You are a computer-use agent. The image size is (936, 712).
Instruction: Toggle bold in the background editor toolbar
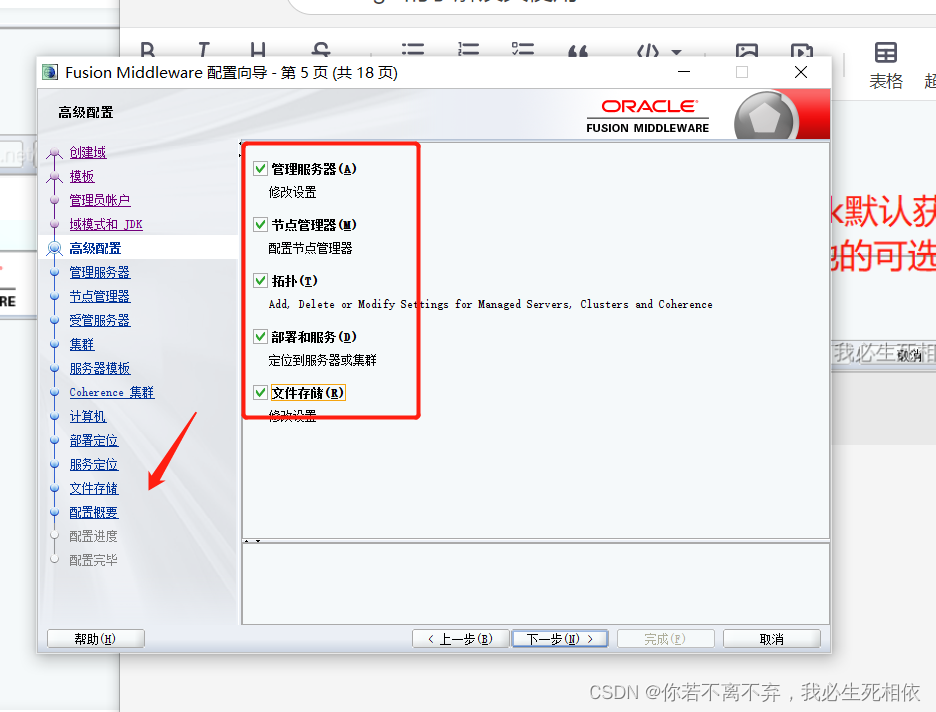[147, 50]
